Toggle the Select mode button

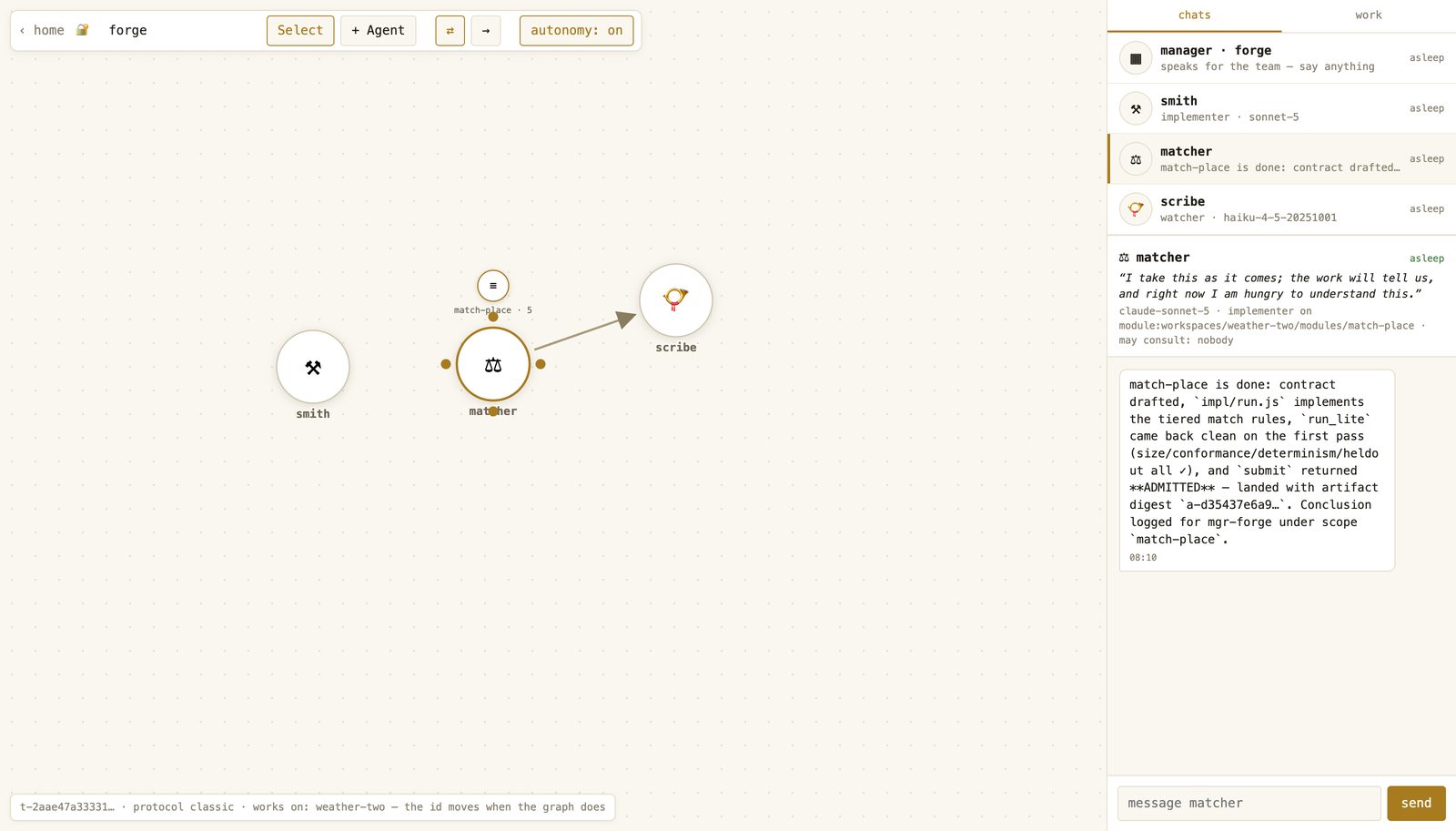[x=300, y=30]
